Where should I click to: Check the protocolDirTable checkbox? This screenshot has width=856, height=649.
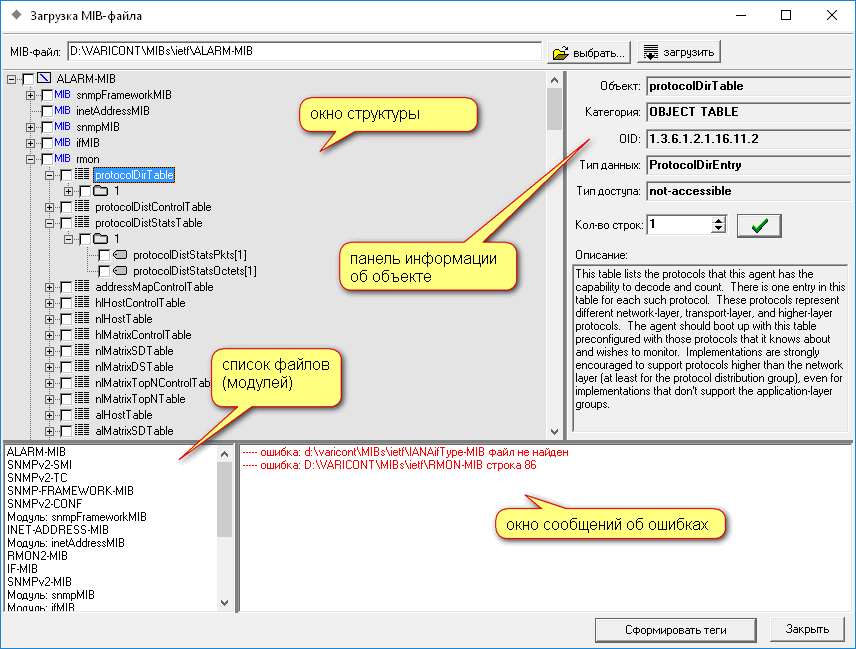click(66, 175)
